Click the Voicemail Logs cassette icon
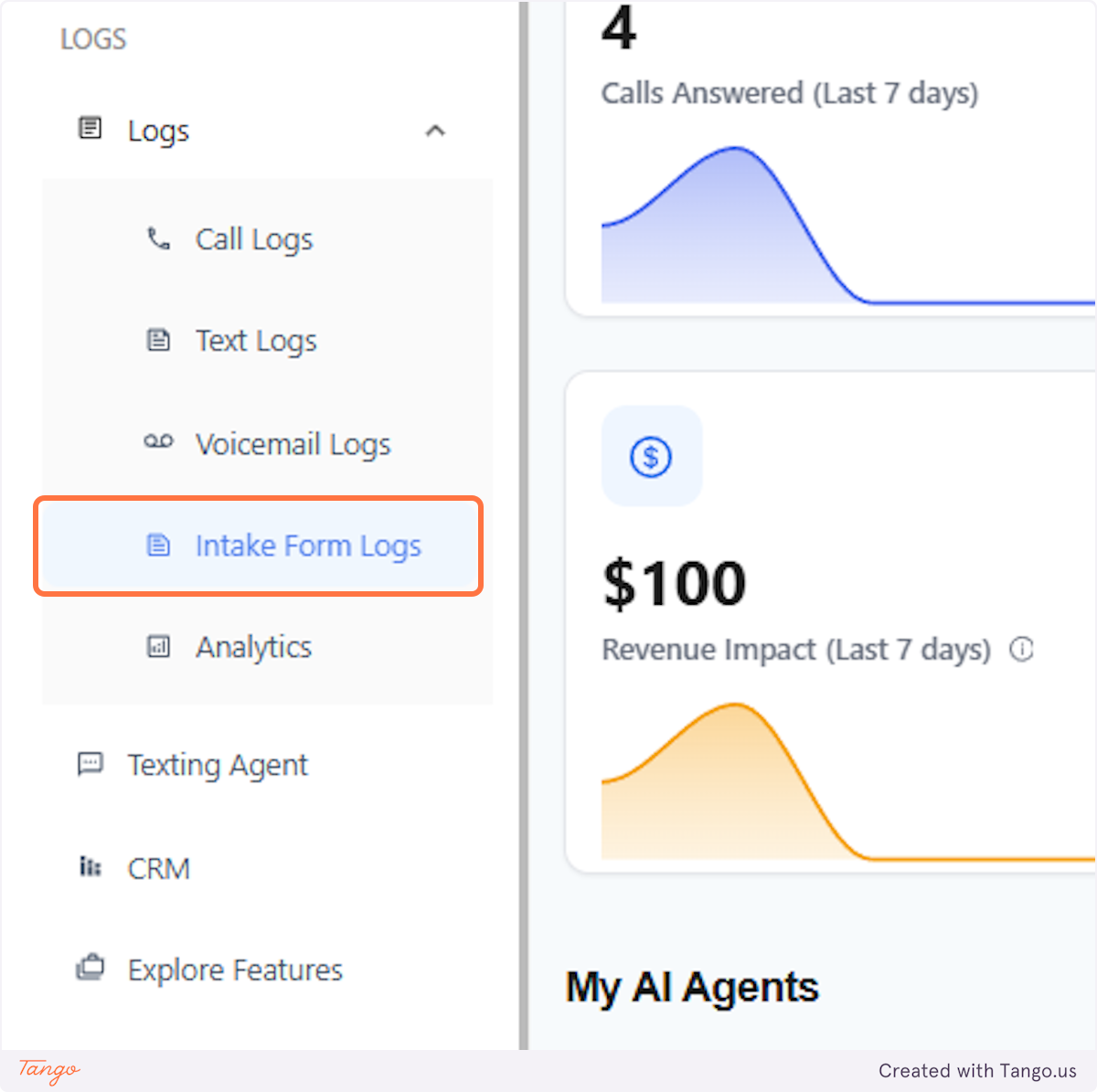 [159, 442]
